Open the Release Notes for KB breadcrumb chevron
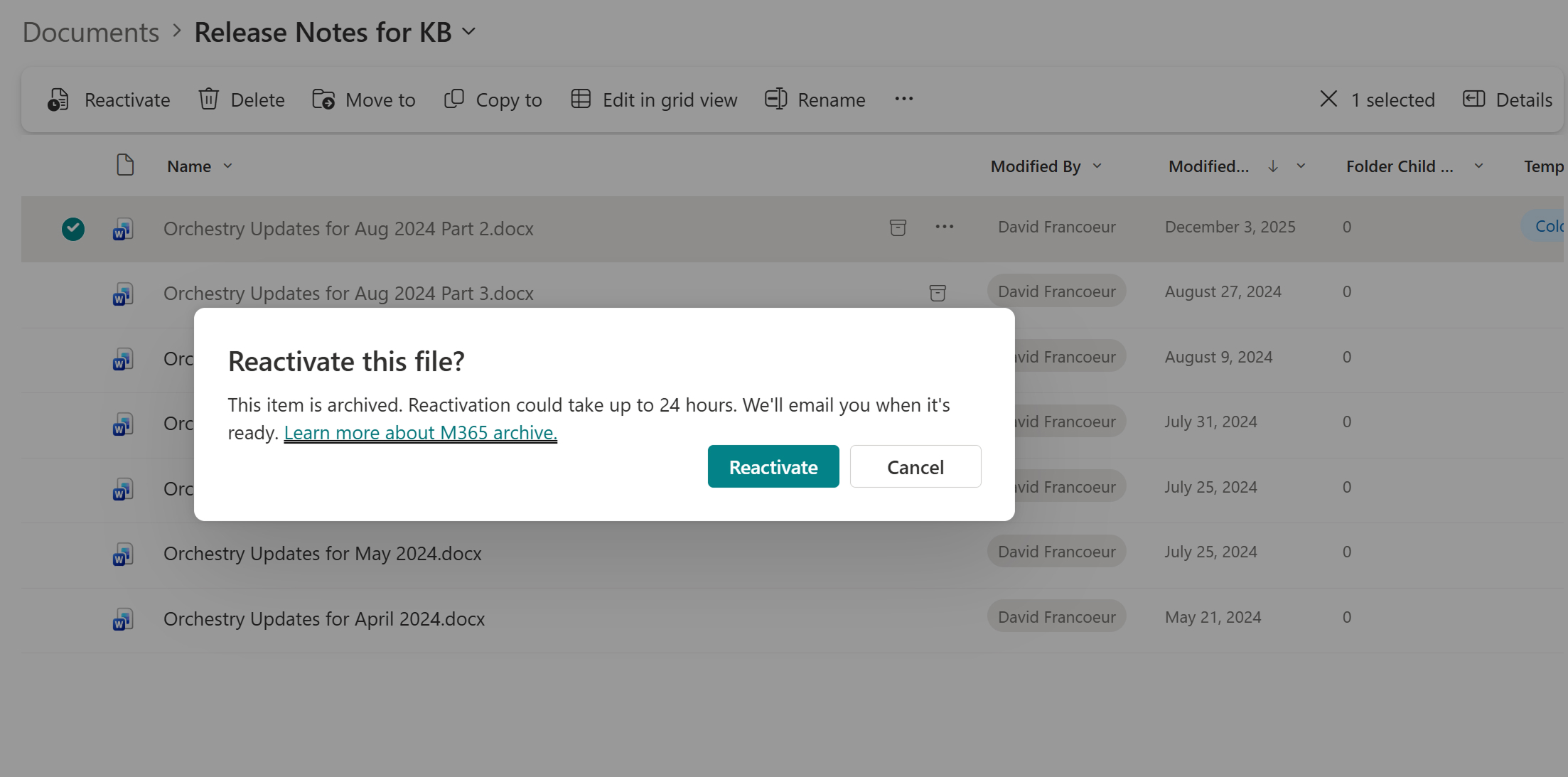The width and height of the screenshot is (1568, 777). [469, 32]
